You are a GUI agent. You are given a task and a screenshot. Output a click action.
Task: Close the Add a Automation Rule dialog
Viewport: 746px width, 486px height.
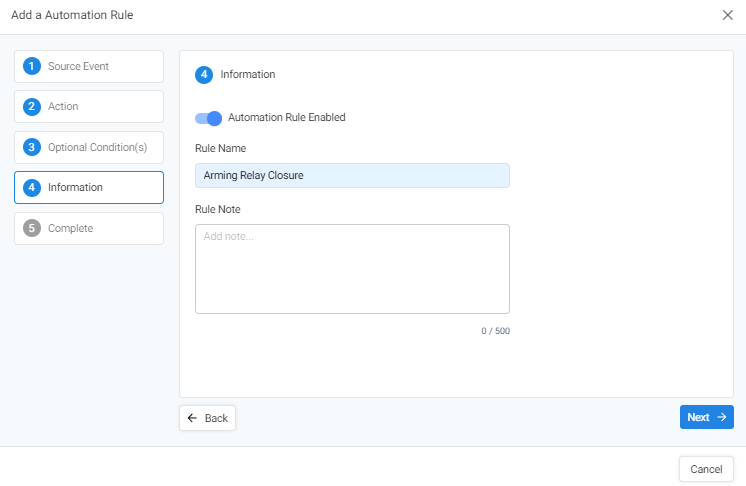[x=727, y=15]
